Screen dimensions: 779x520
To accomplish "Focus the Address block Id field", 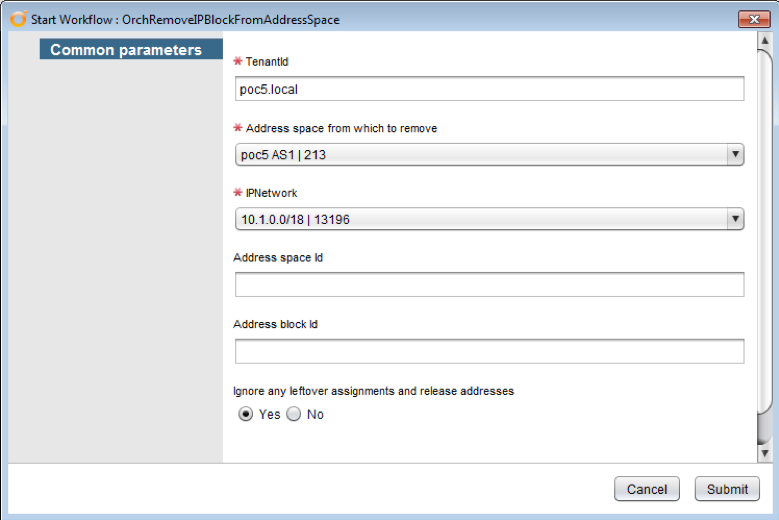I will tap(489, 351).
